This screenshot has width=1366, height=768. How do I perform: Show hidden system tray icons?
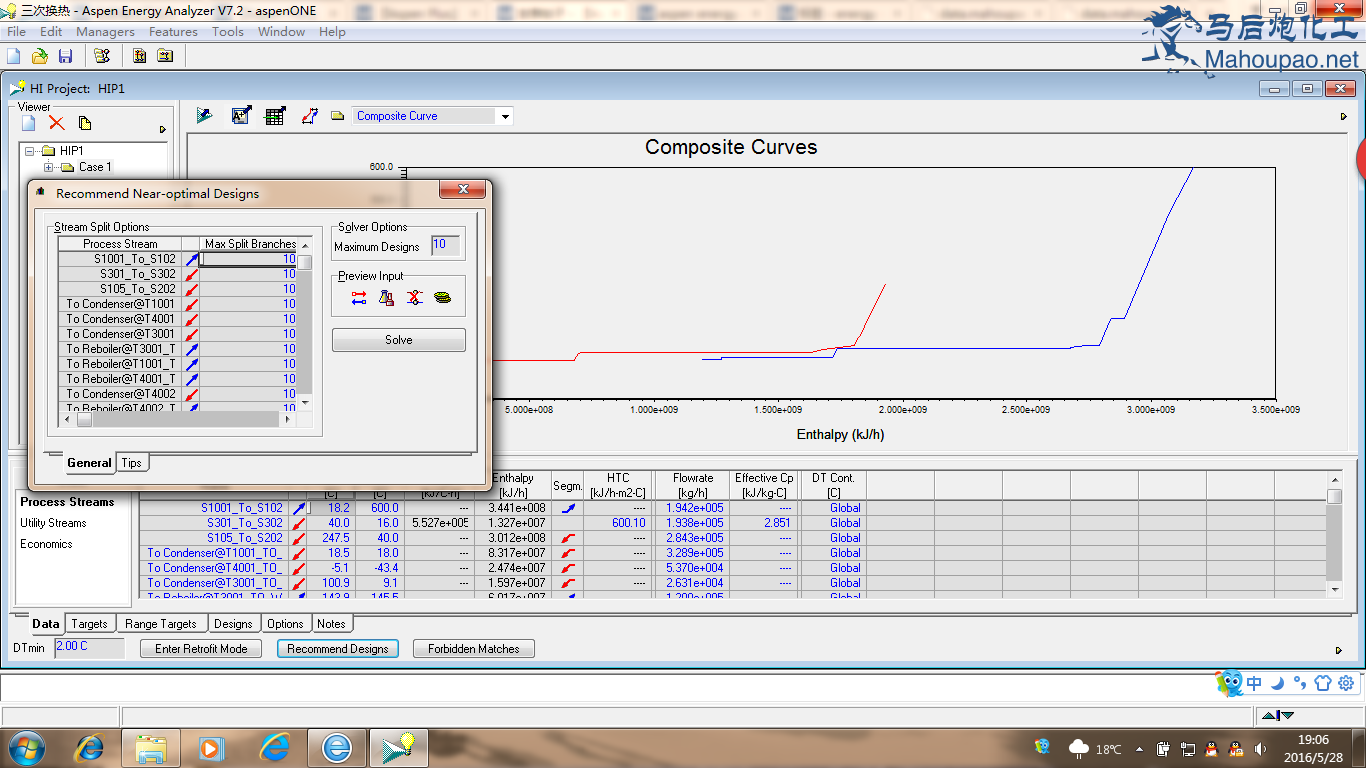pos(1140,748)
